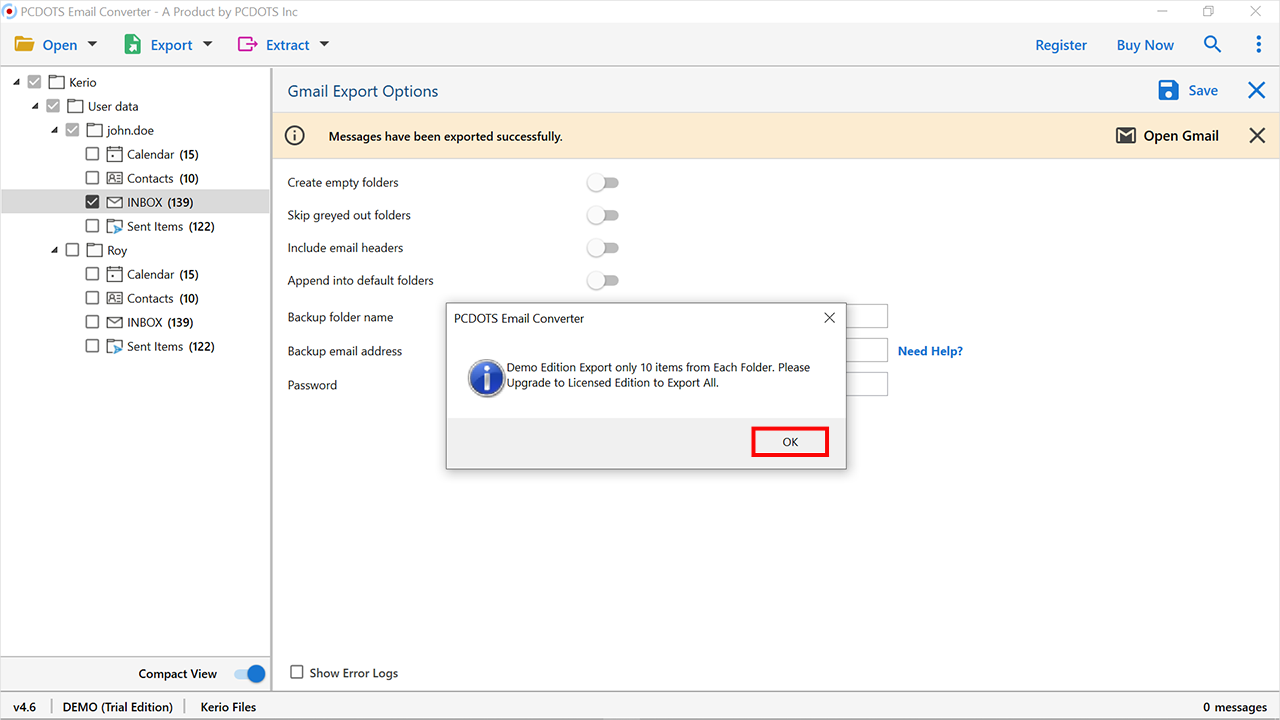
Task: Check Roy's INBOX checkbox
Action: 92,322
